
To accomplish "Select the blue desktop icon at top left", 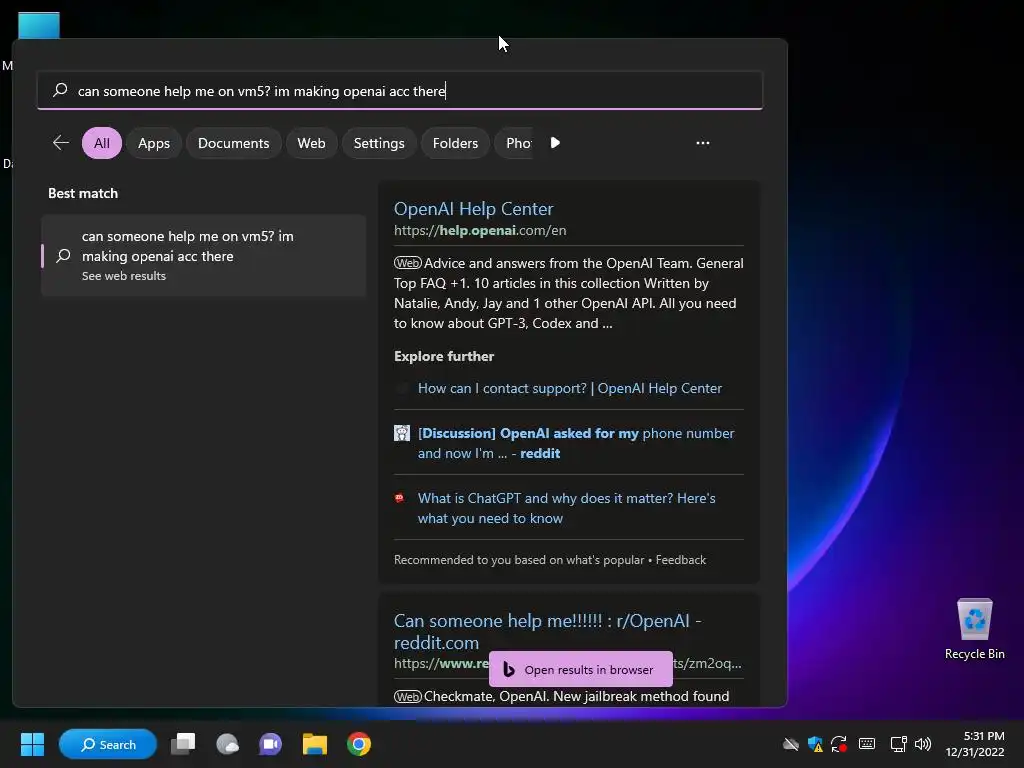I will pos(39,25).
